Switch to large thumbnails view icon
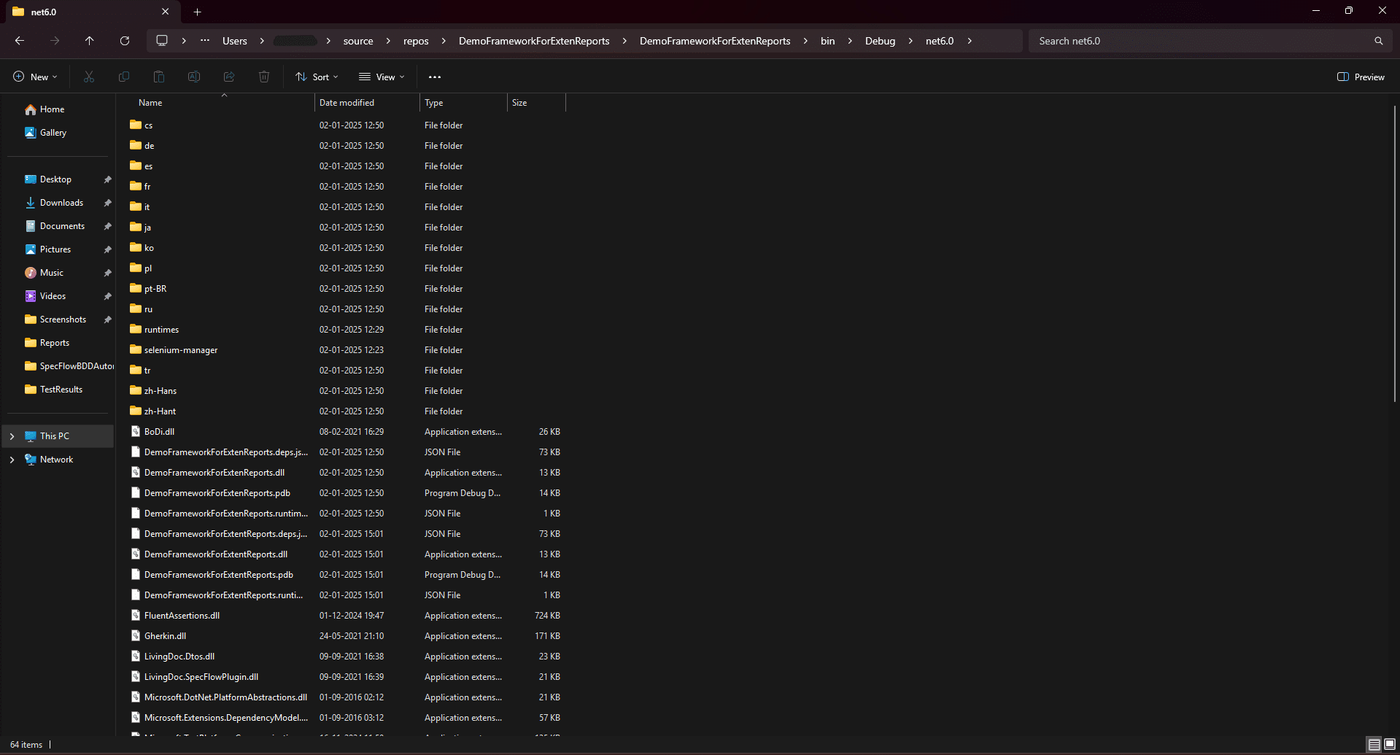The image size is (1400, 755). click(1389, 744)
